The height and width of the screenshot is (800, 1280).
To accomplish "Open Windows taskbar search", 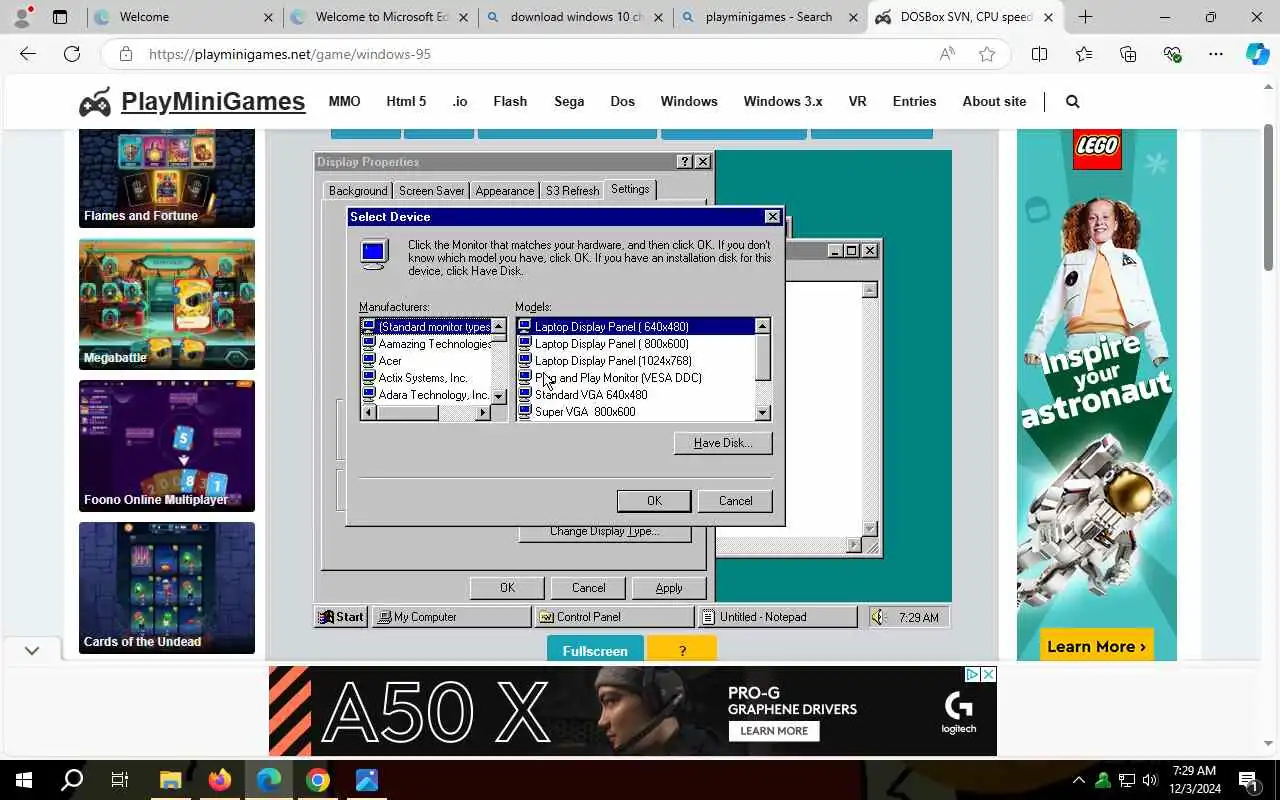I will click(x=72, y=780).
